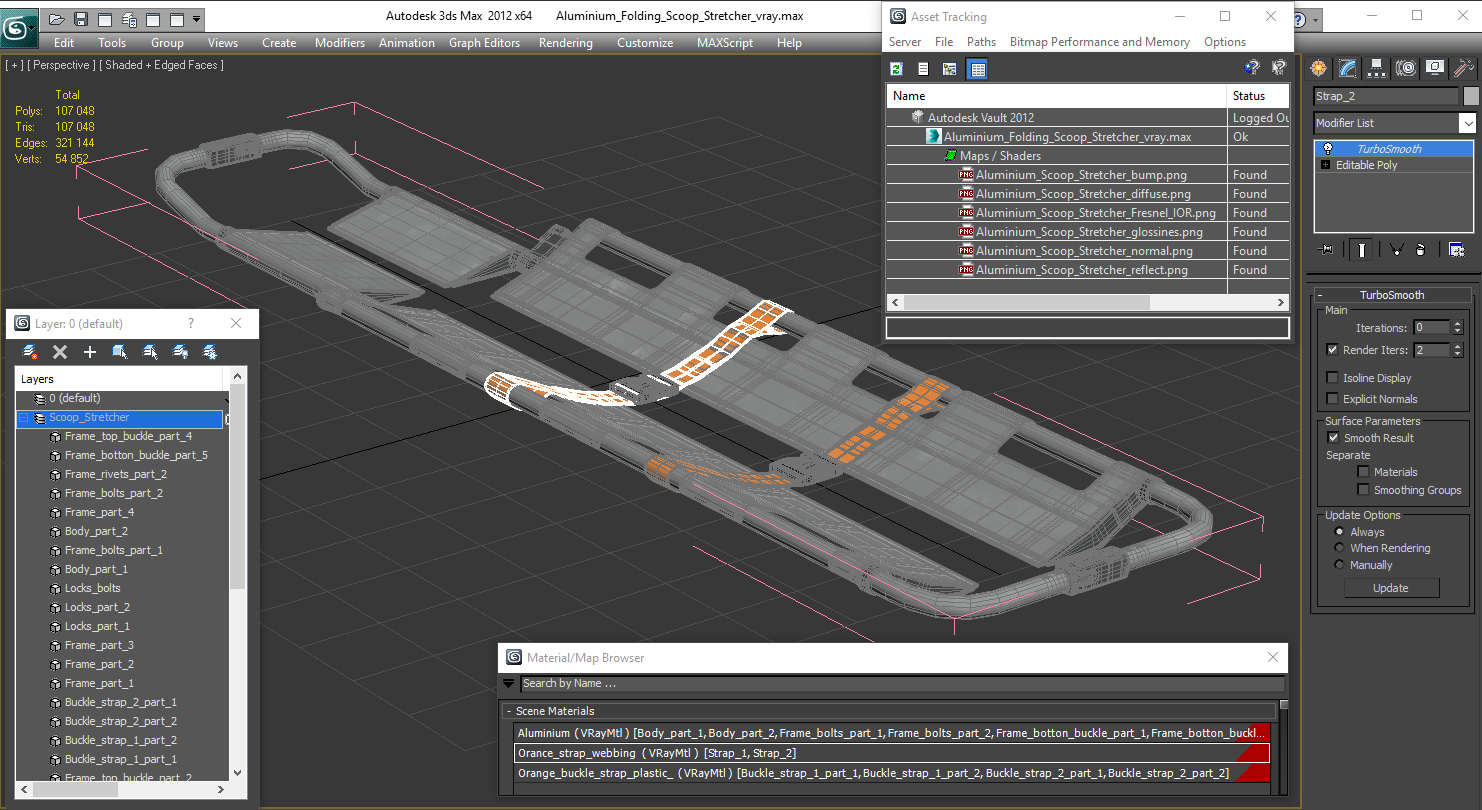Viewport: 1482px width, 810px height.
Task: Click the Shaded + Edged Faces viewport label
Action: click(x=164, y=65)
